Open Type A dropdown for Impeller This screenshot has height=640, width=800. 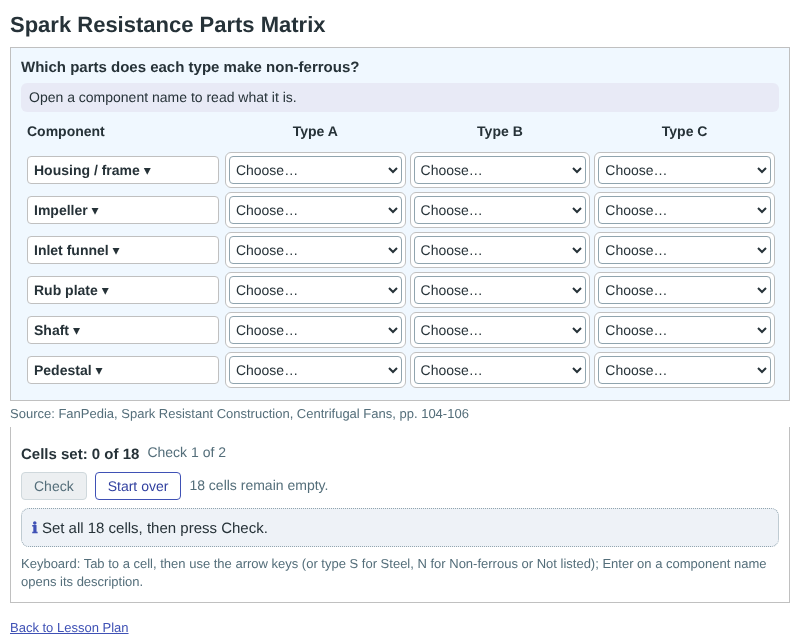pos(315,210)
